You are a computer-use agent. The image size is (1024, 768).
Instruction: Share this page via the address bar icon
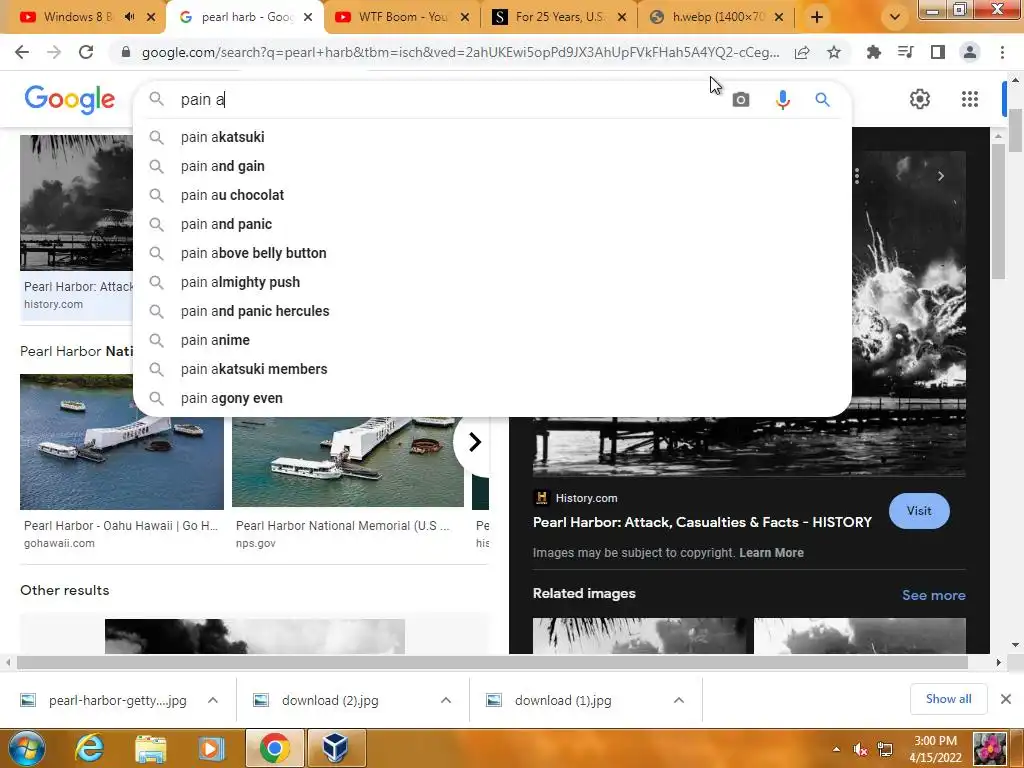coord(802,52)
